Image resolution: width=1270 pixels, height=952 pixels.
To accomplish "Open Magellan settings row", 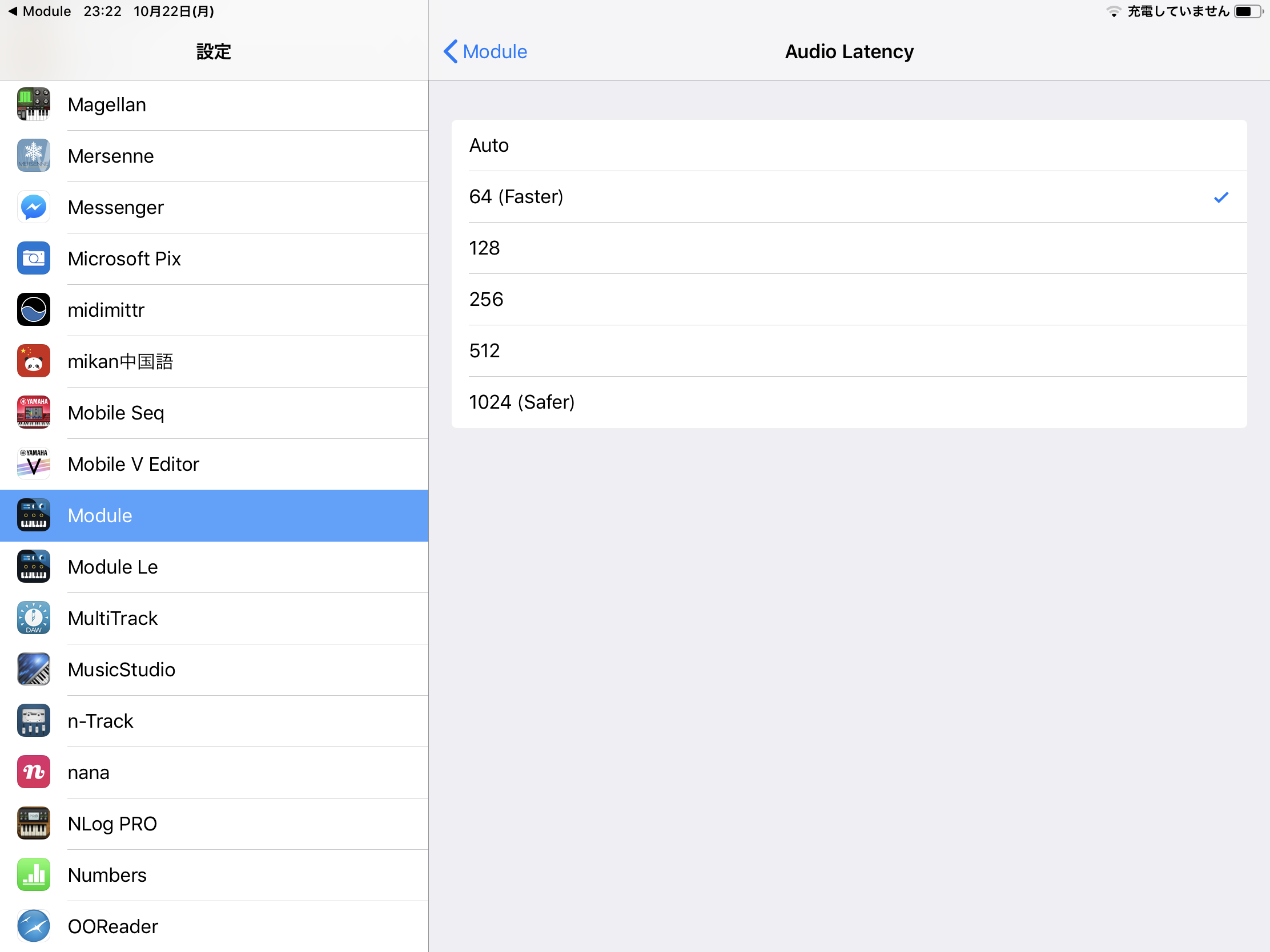I will click(x=214, y=105).
